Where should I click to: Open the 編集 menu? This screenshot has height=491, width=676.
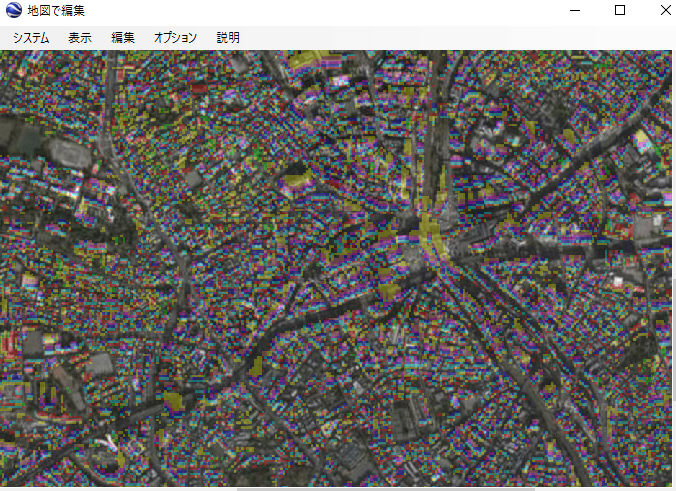pyautogui.click(x=123, y=37)
